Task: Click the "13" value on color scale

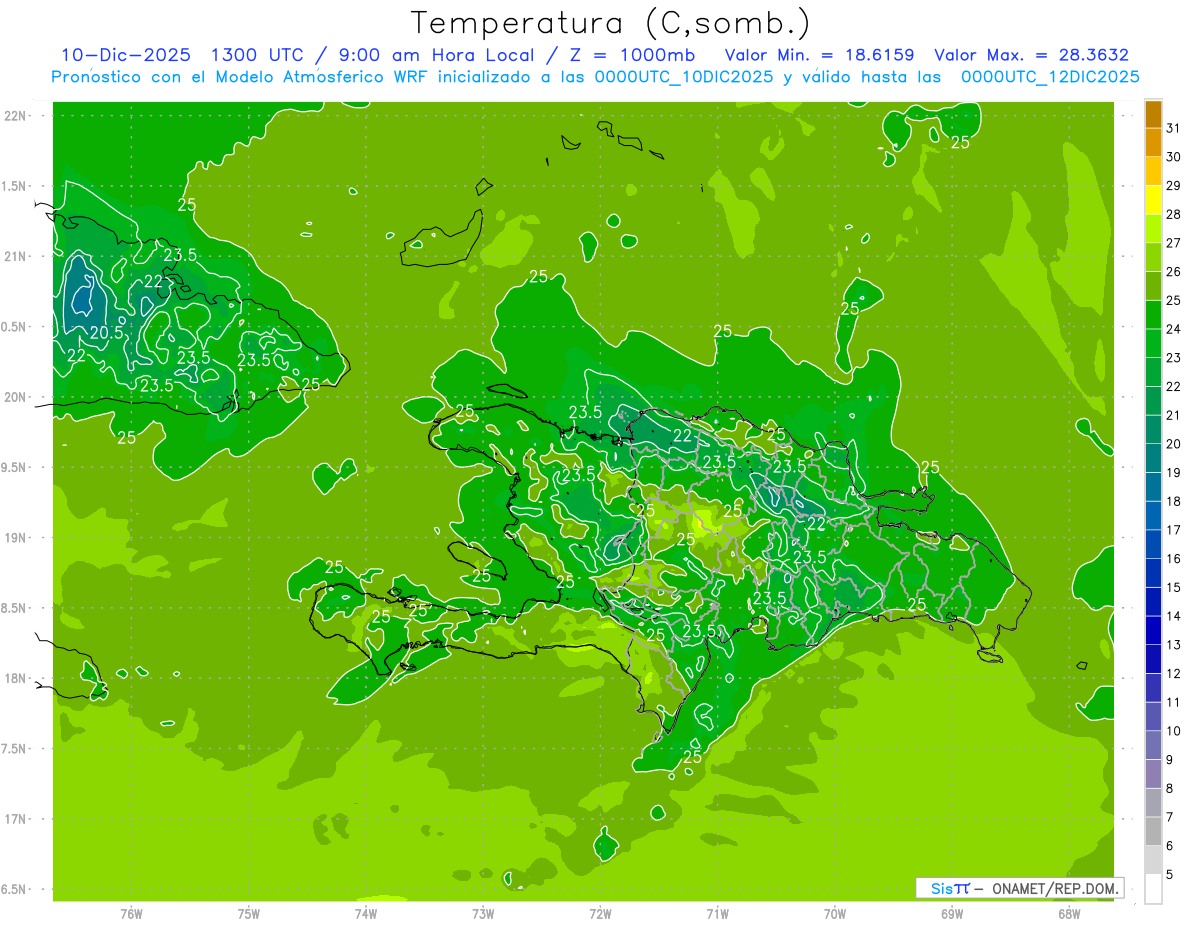Action: click(x=1174, y=645)
